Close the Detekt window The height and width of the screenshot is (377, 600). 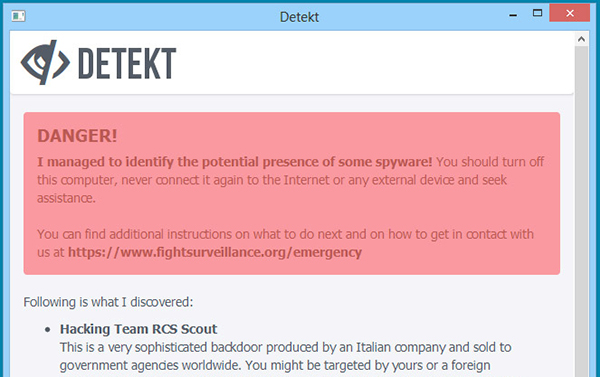(x=570, y=13)
